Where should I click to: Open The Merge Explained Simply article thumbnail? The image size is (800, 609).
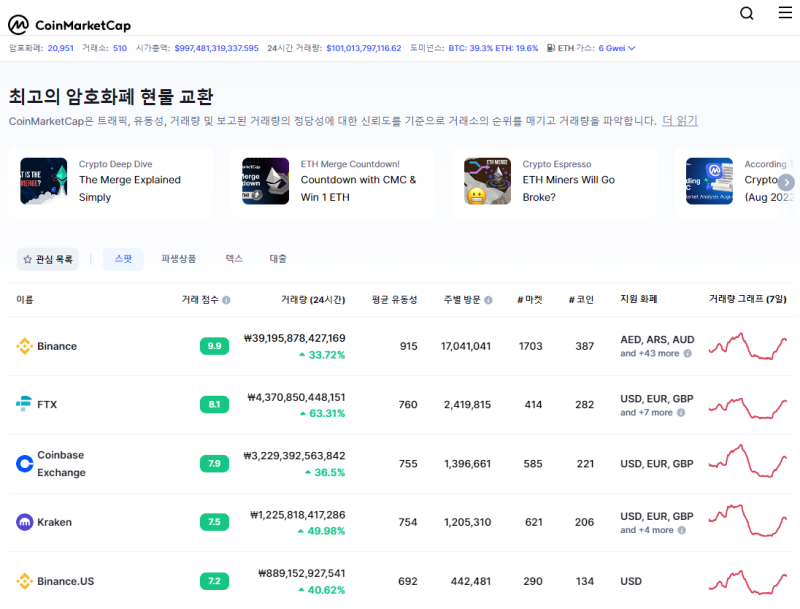pyautogui.click(x=44, y=181)
